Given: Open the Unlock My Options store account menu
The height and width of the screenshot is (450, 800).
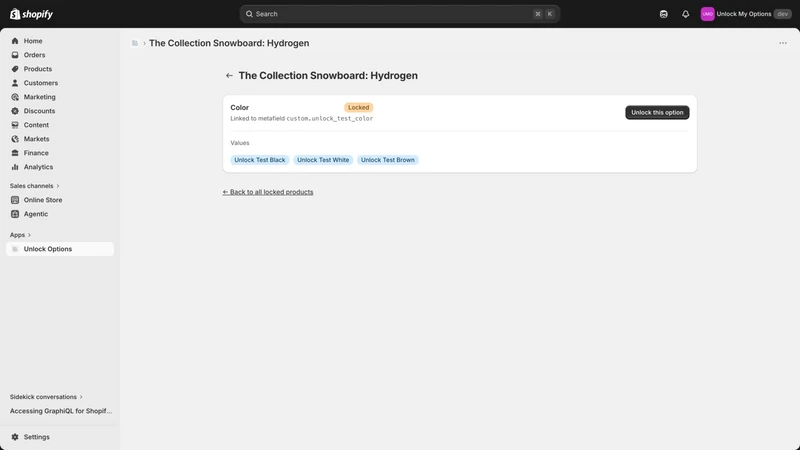Looking at the screenshot, I should pos(745,14).
